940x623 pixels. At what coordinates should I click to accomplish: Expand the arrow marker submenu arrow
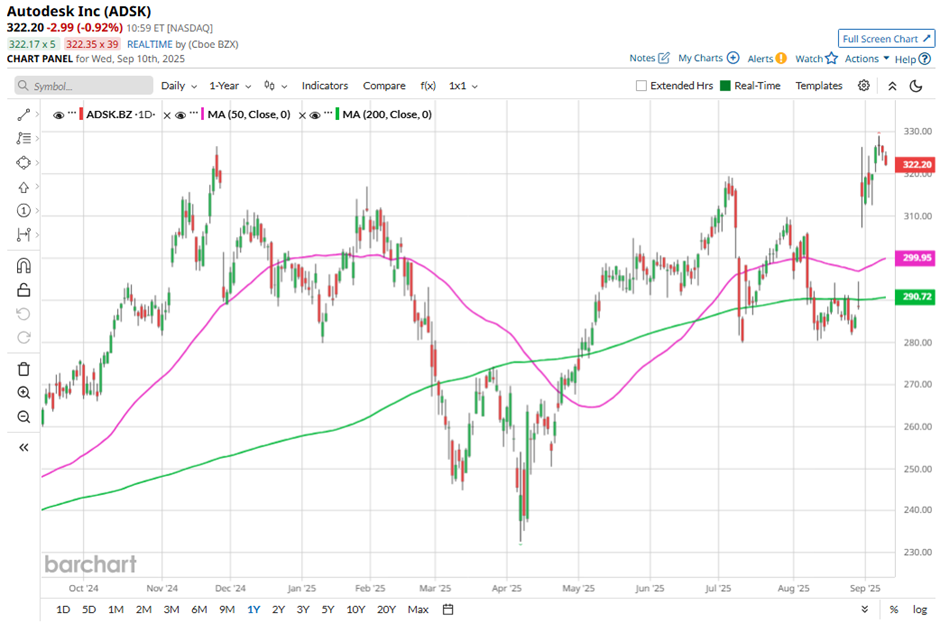coord(37,186)
